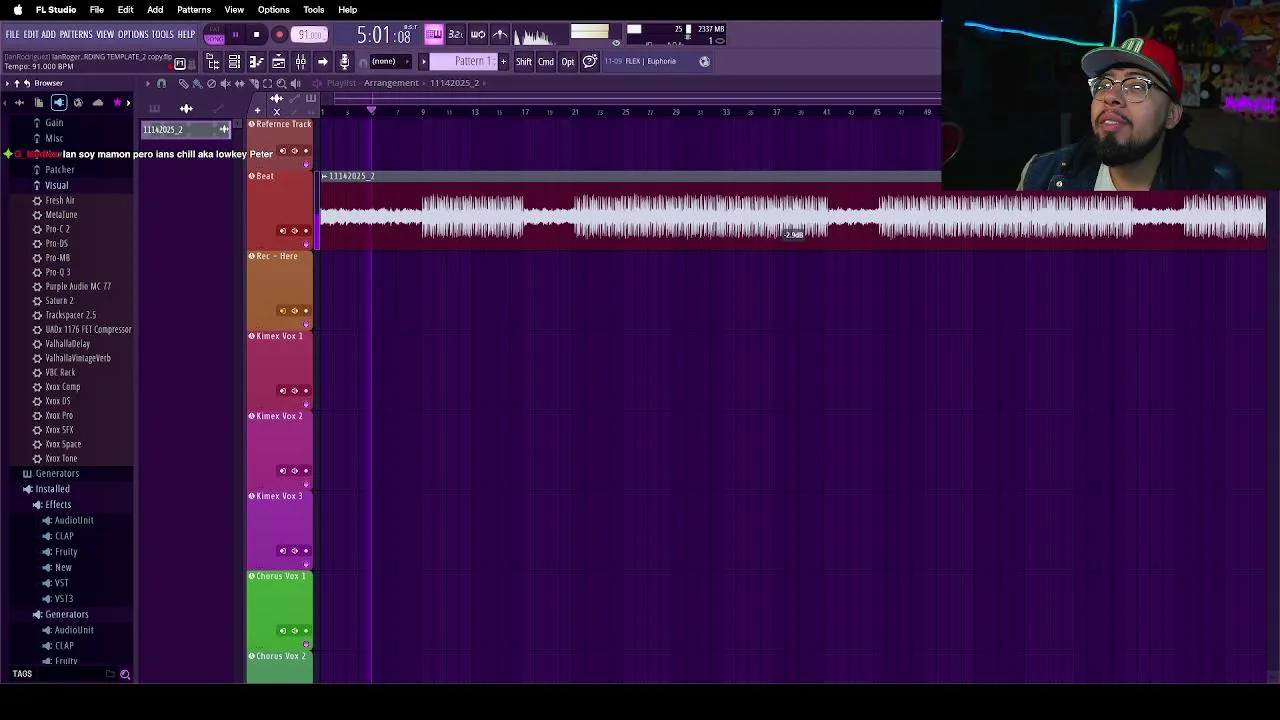This screenshot has width=1280, height=720.
Task: Open the Edit menu in macOS bar
Action: pos(126,10)
